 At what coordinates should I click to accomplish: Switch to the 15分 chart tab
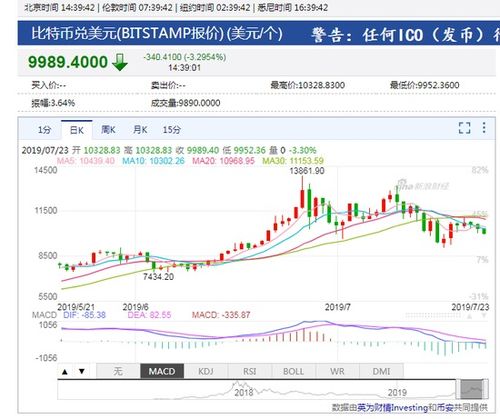(x=172, y=130)
